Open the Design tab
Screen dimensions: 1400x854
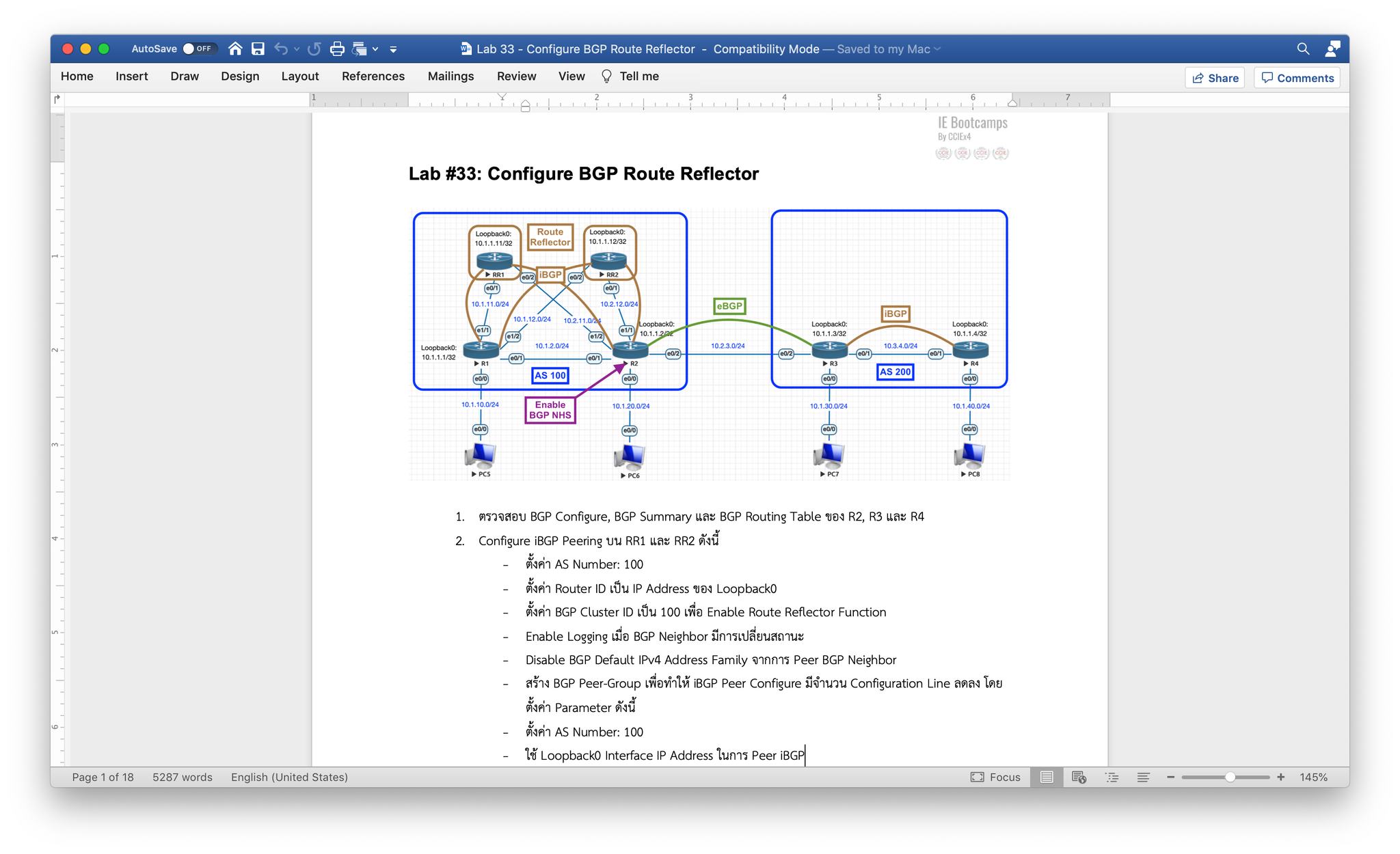(x=240, y=76)
